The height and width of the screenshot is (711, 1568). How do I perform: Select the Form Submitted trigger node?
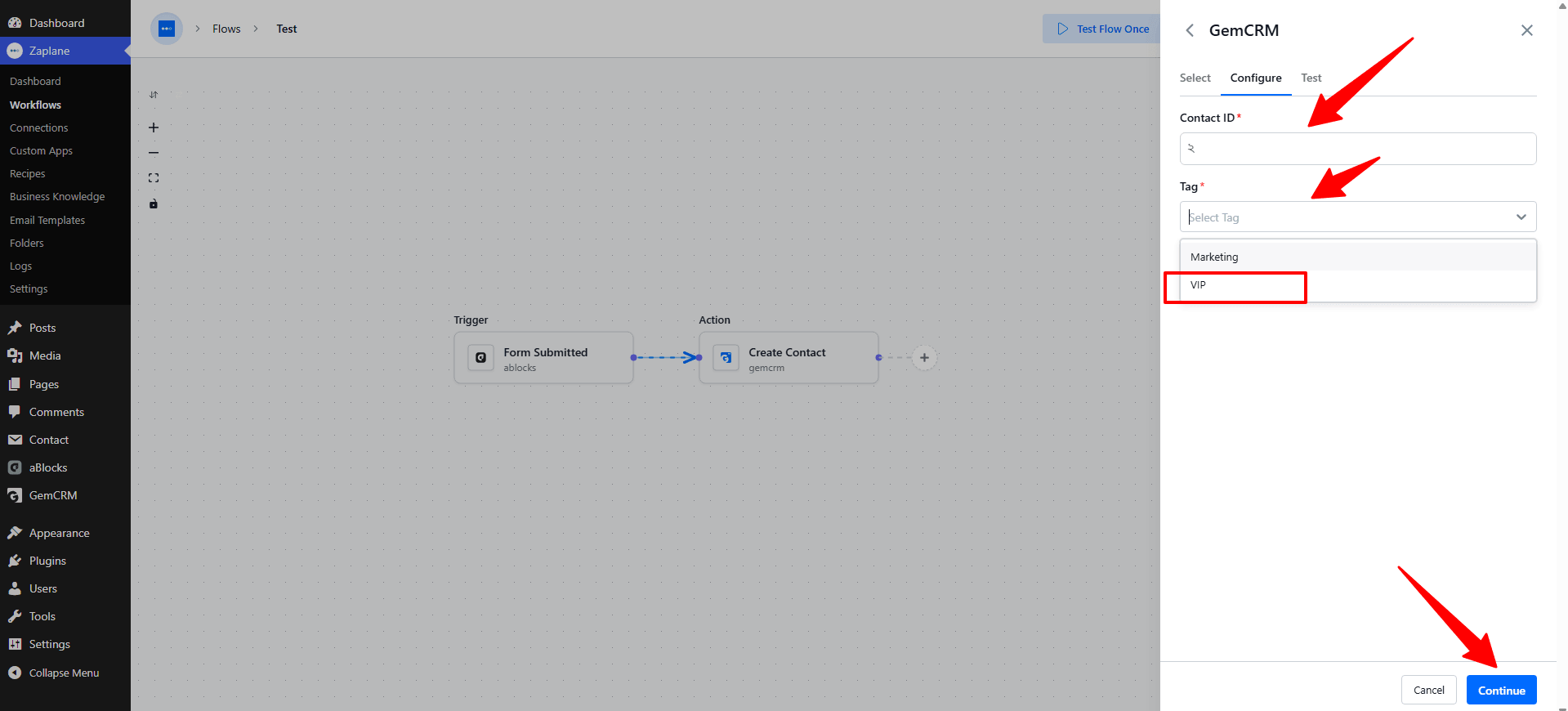click(543, 357)
